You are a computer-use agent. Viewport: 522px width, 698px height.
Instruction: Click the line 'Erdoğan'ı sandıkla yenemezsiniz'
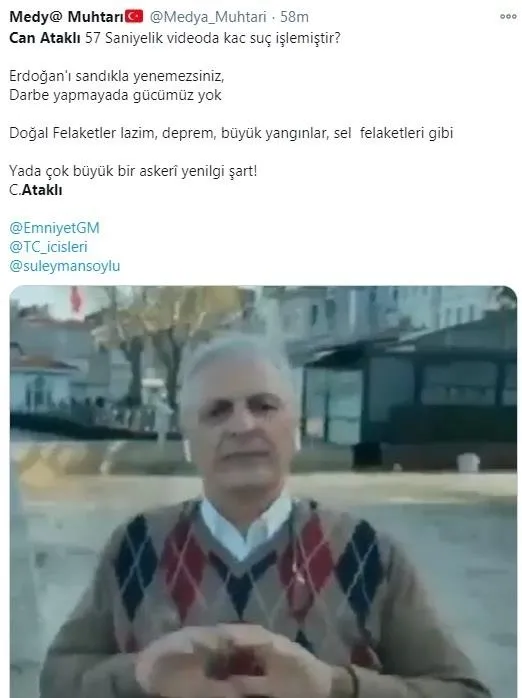[x=117, y=76]
